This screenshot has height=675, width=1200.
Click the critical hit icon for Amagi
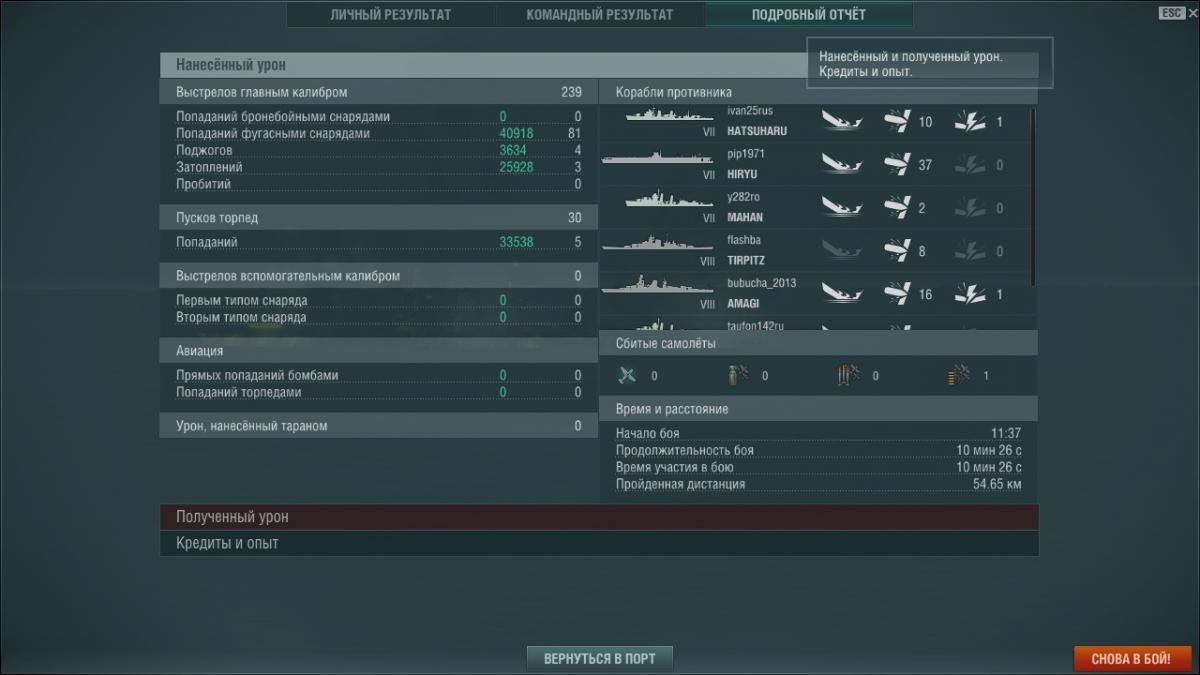(970, 294)
